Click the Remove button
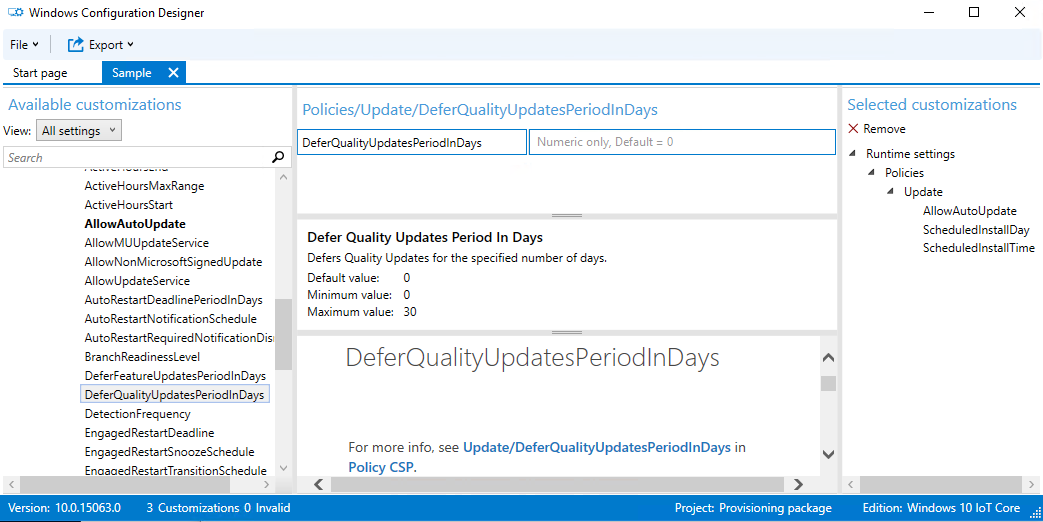1043x522 pixels. click(877, 129)
